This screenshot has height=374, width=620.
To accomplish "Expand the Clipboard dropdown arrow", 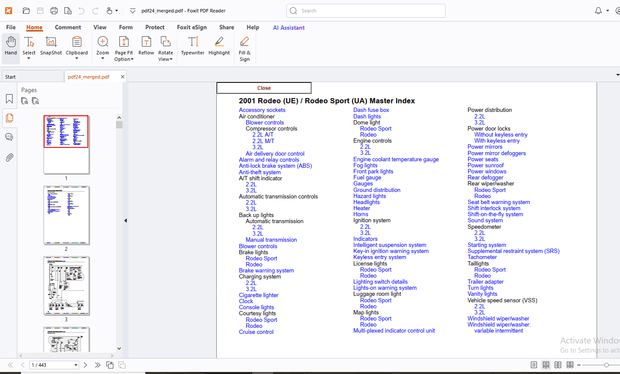I will click(77, 59).
